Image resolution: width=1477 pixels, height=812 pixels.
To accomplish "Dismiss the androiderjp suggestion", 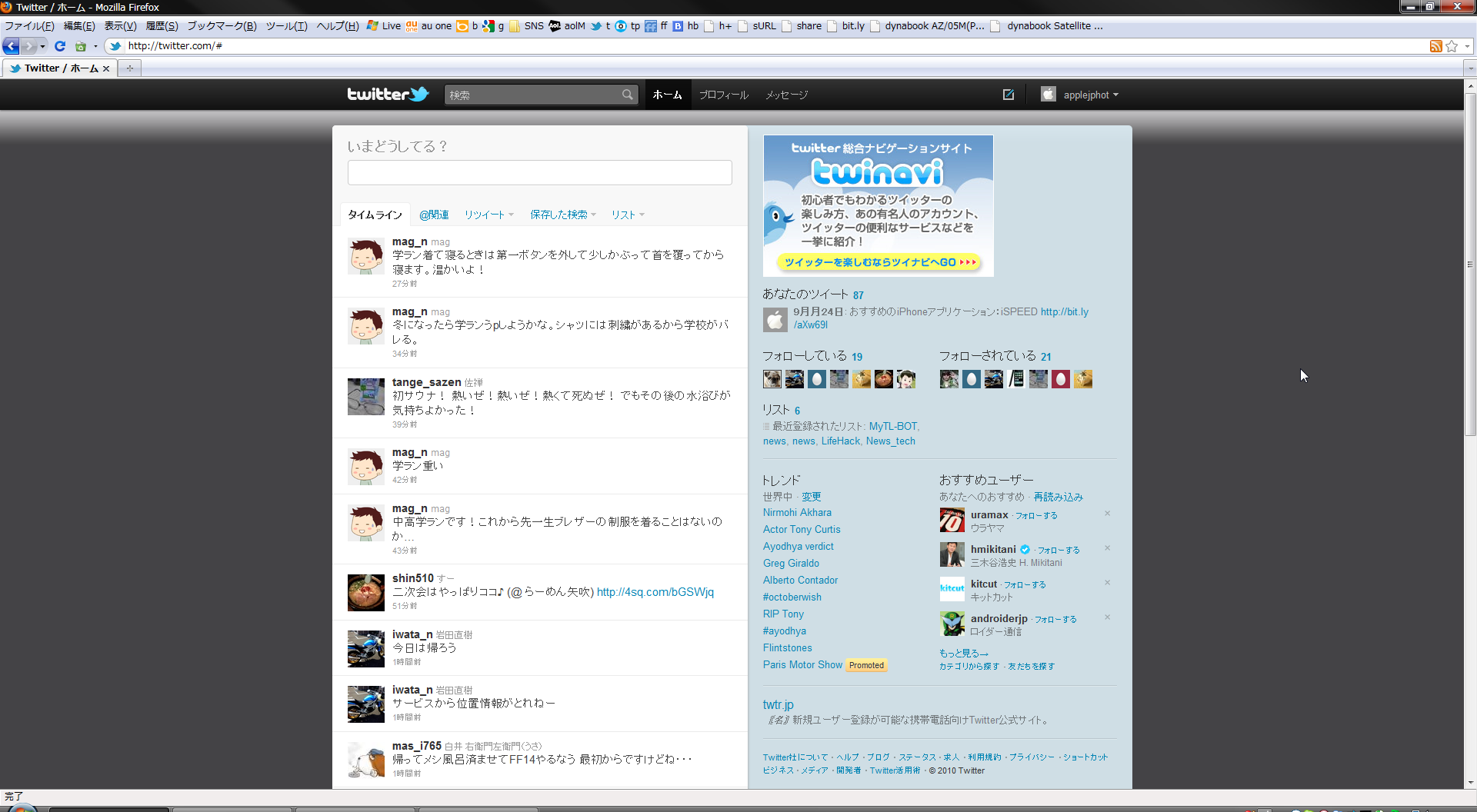I will (x=1108, y=617).
